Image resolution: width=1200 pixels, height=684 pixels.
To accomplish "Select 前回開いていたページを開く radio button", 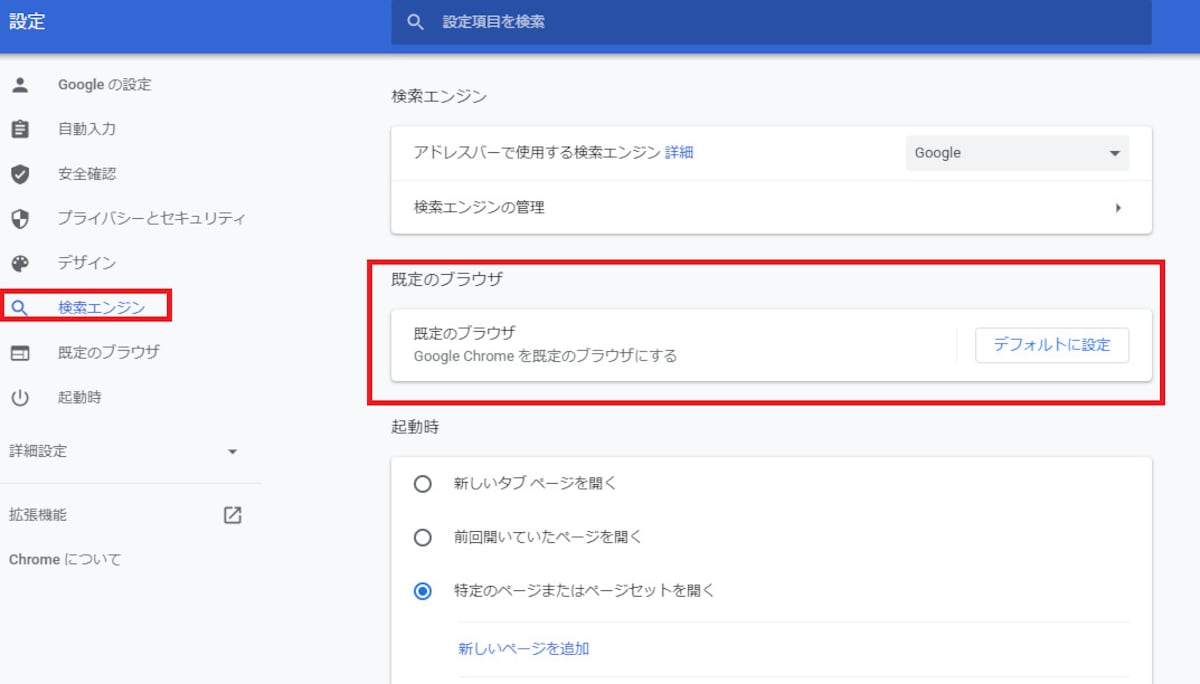I will [423, 537].
